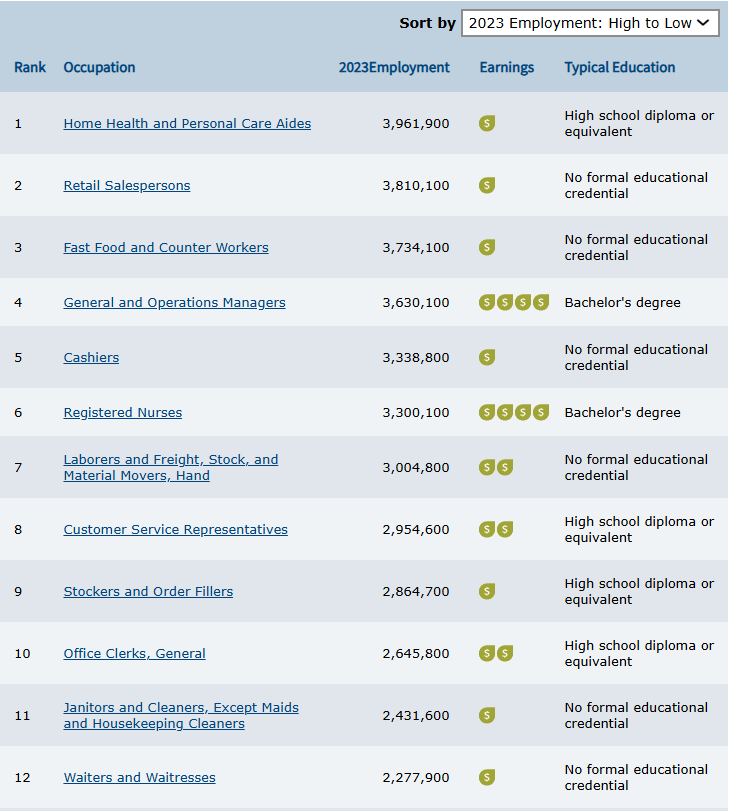Select employment value 3,810,100
The image size is (746, 811).
(x=416, y=186)
